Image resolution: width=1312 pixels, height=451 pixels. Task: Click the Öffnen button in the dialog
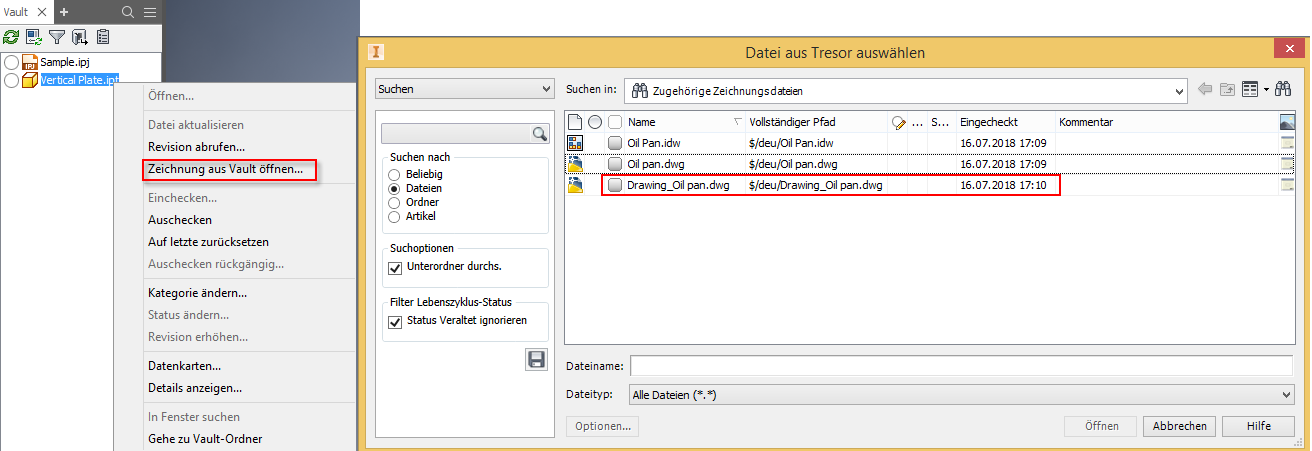click(x=1101, y=426)
